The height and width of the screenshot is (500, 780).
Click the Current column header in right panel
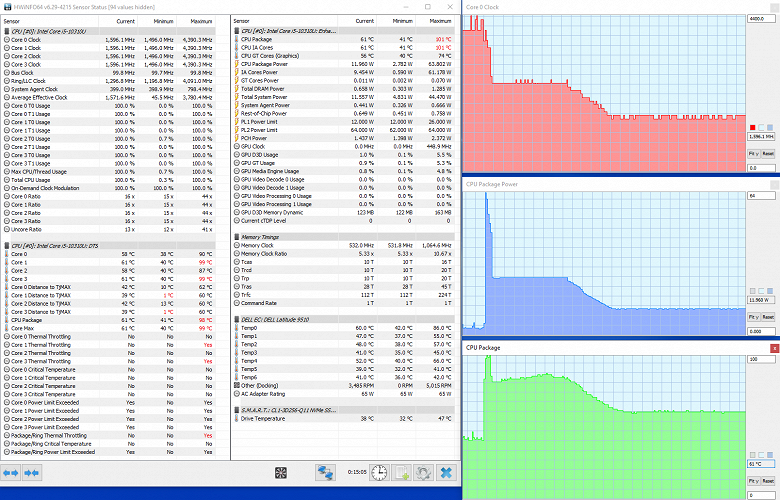pyautogui.click(x=364, y=21)
